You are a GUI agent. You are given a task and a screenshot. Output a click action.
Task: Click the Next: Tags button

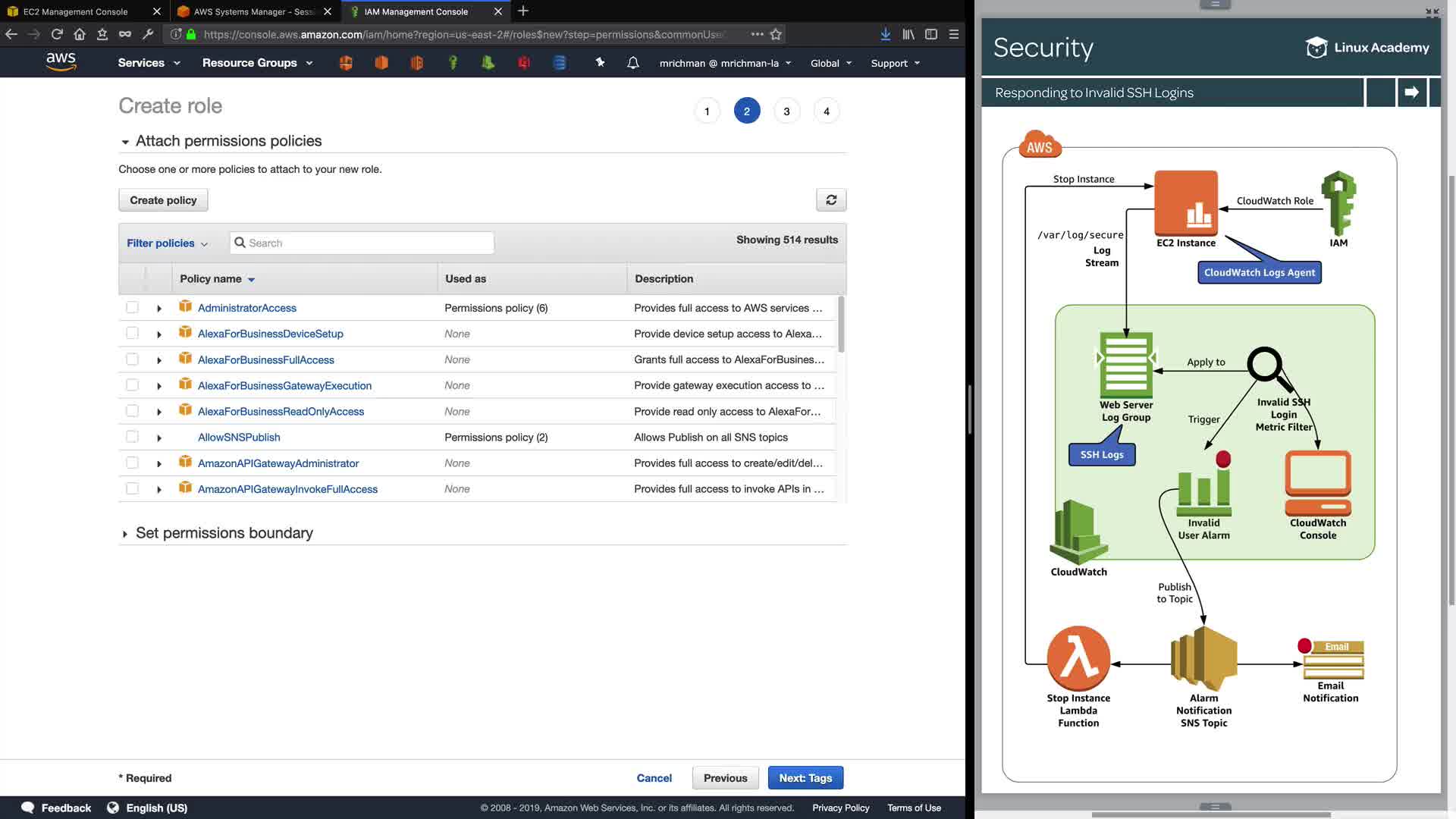(x=805, y=778)
